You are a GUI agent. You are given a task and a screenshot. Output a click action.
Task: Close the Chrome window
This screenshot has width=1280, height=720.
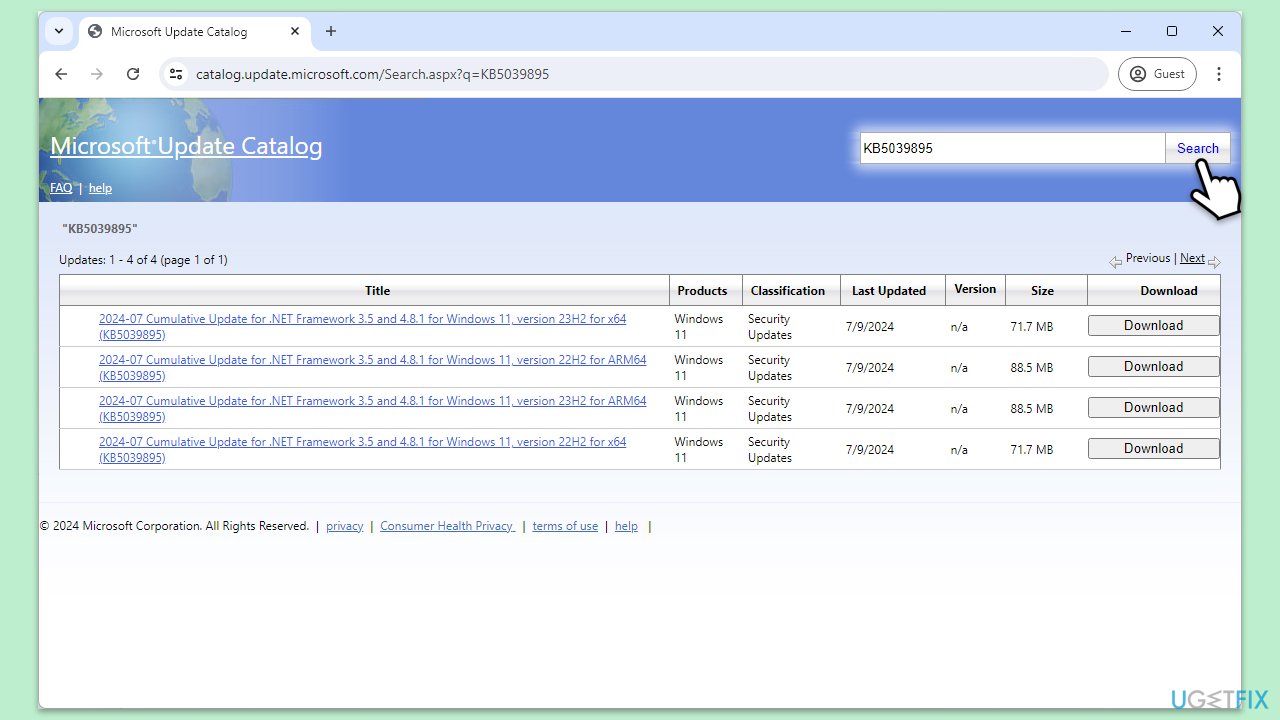click(1218, 31)
